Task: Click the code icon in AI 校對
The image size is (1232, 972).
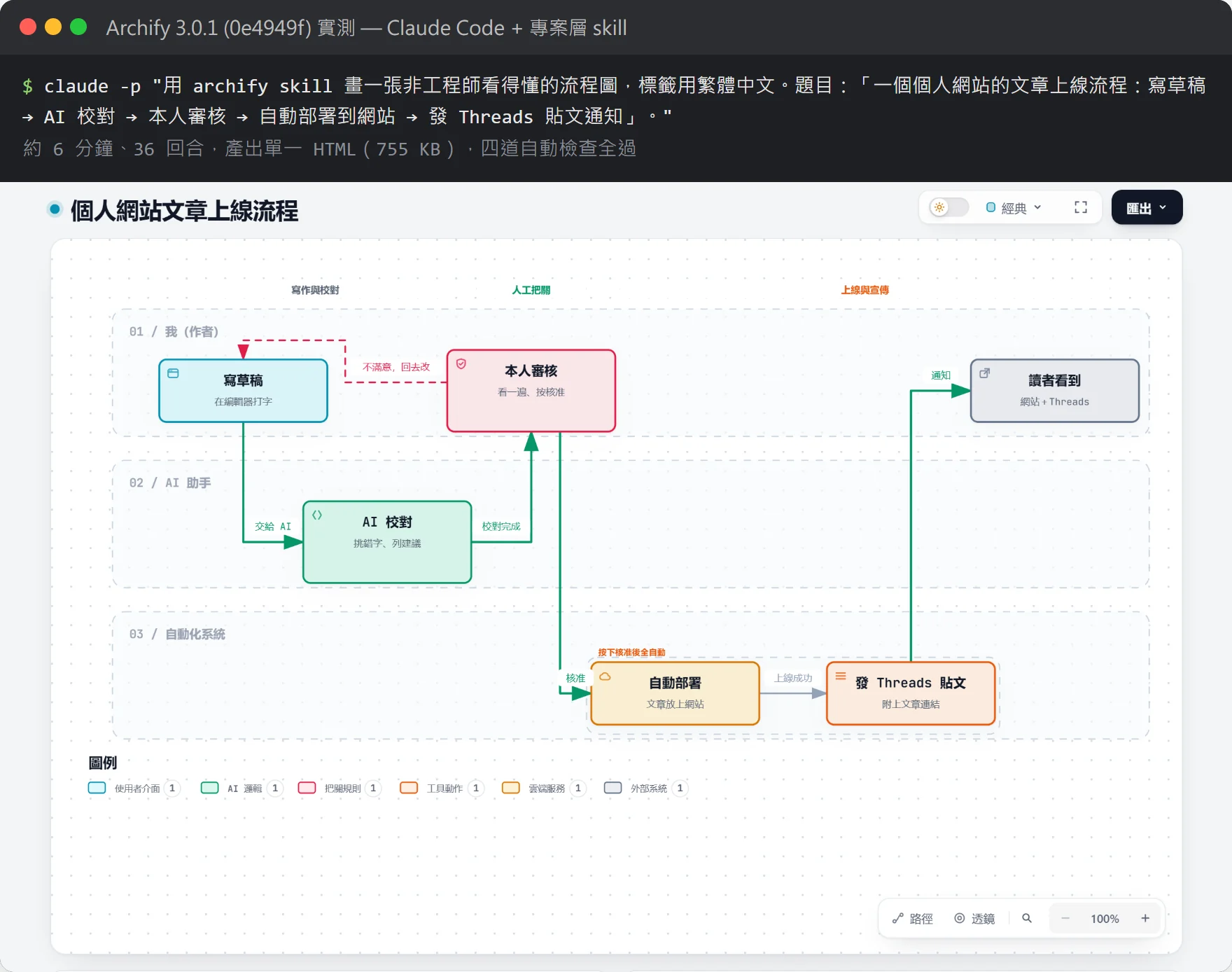Action: coord(317,515)
